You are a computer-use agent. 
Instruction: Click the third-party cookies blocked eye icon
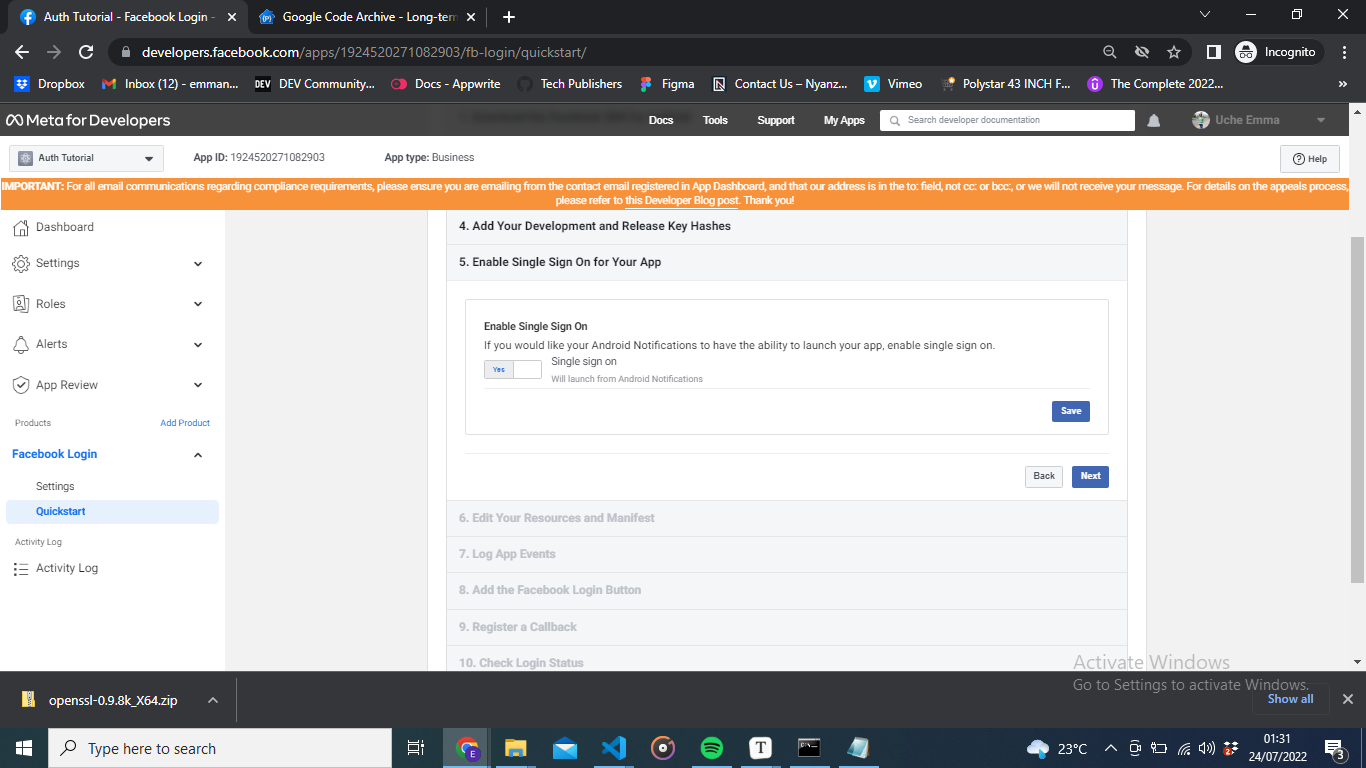(x=1142, y=52)
